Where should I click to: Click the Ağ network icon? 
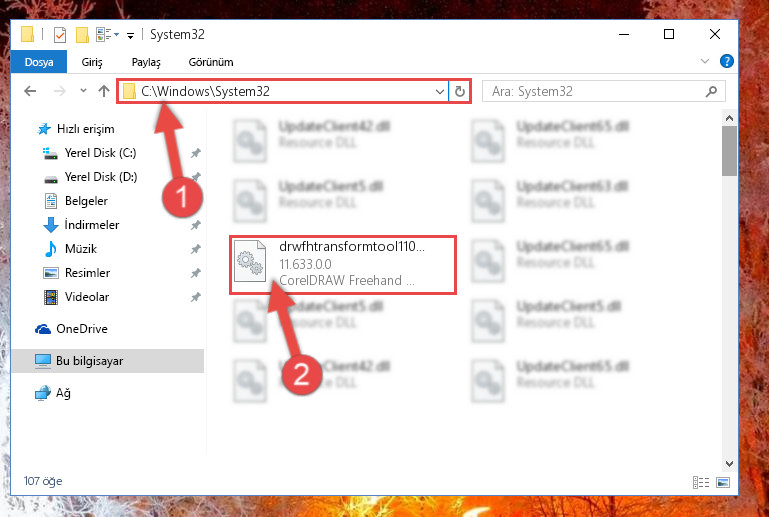coord(43,393)
